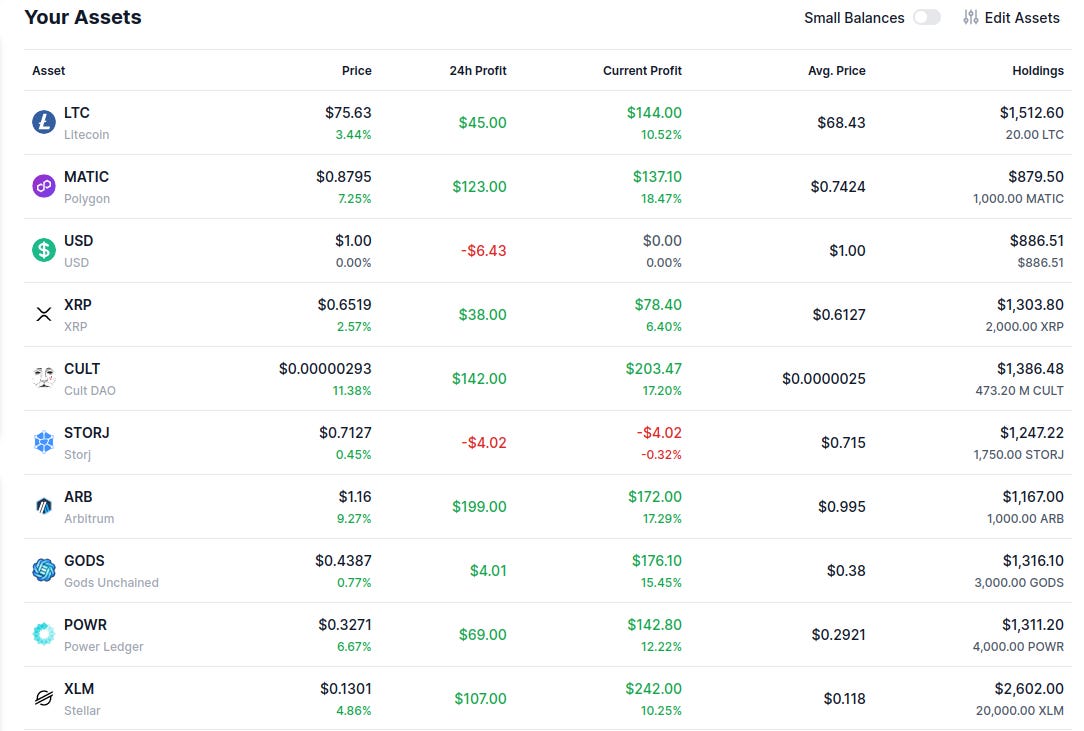Click XLM current profit $242.00
The width and height of the screenshot is (1084, 731).
point(653,689)
